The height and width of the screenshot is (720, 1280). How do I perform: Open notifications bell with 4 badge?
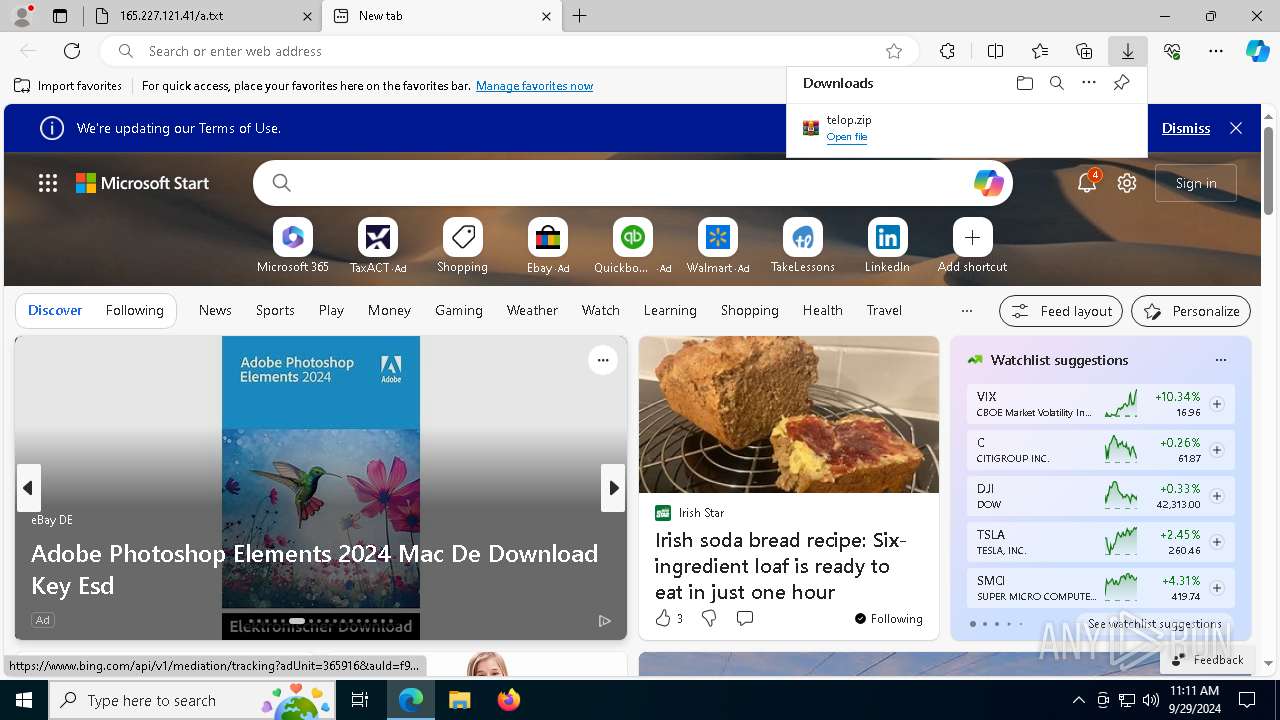point(1087,183)
